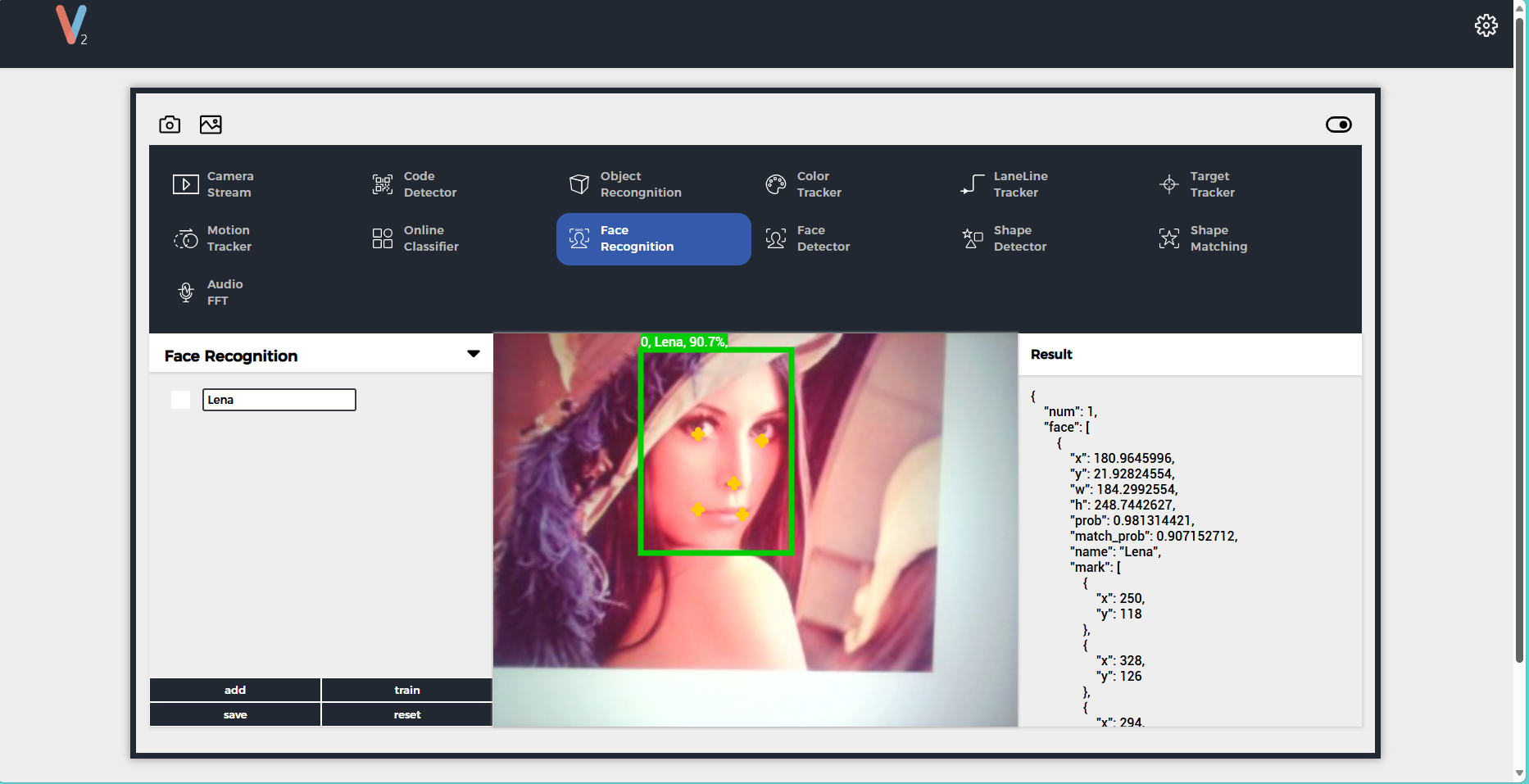Viewport: 1529px width, 784px height.
Task: Click the scrollbar down arrow
Action: 1520,773
